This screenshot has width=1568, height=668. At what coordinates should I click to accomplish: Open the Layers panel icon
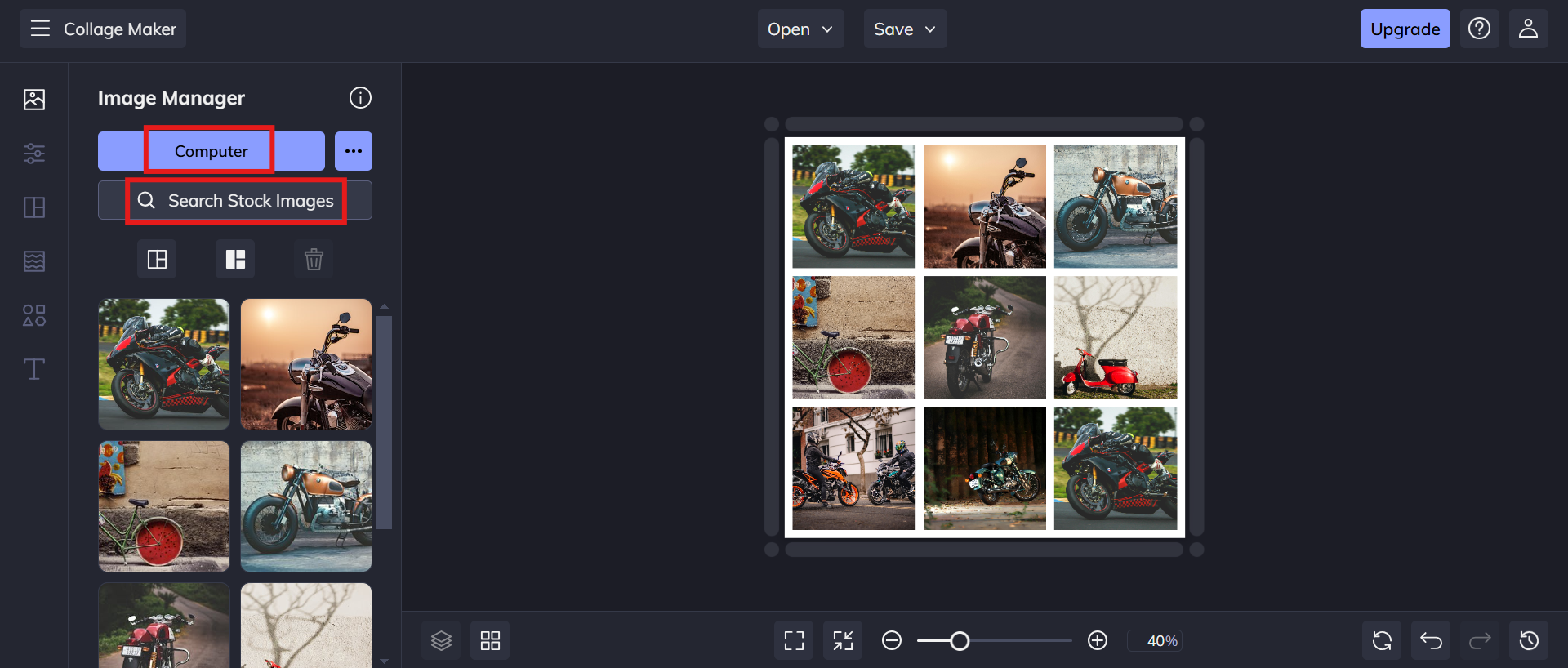tap(441, 640)
